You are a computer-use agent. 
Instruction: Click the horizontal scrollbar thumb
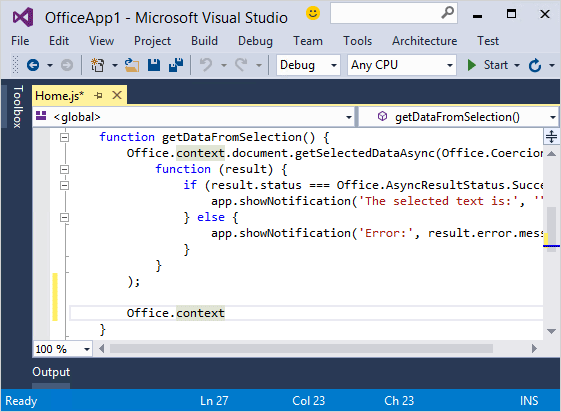click(301, 349)
